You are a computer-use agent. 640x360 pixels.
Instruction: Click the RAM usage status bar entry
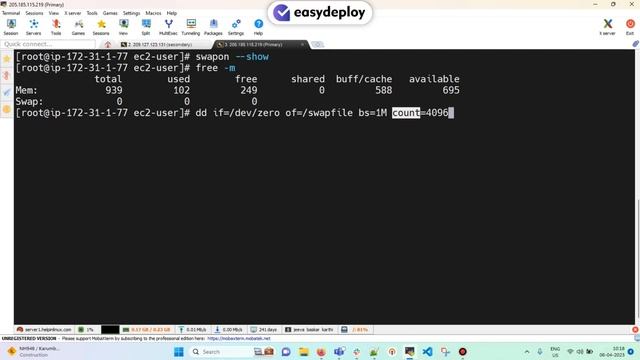point(147,329)
